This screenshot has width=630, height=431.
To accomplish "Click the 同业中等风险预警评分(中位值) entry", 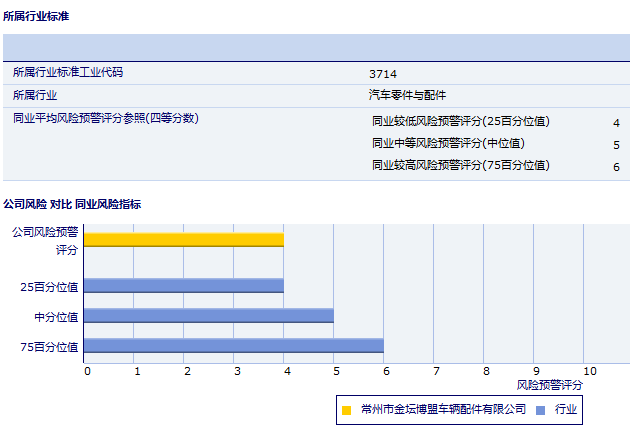I will [448, 143].
